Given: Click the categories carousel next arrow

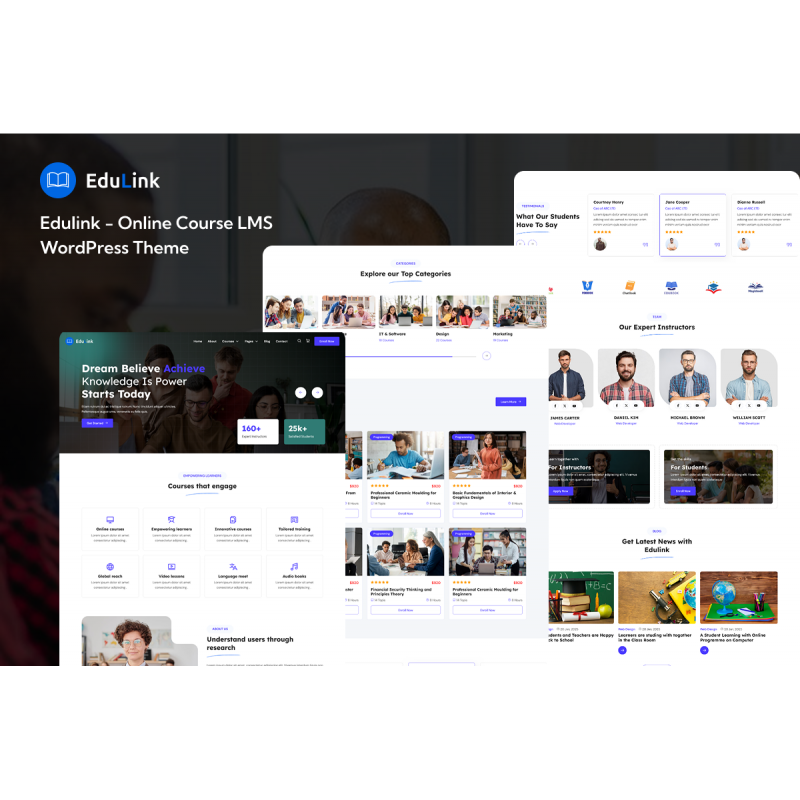Looking at the screenshot, I should 487,356.
